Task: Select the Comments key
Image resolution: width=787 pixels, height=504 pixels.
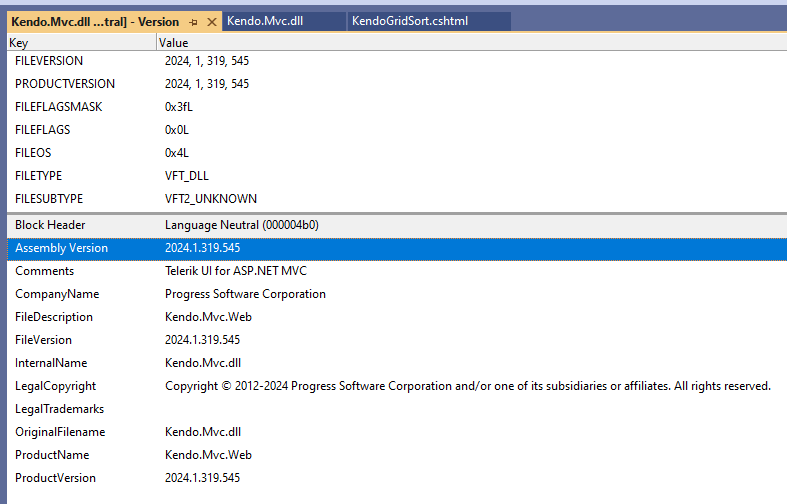Action: click(45, 271)
